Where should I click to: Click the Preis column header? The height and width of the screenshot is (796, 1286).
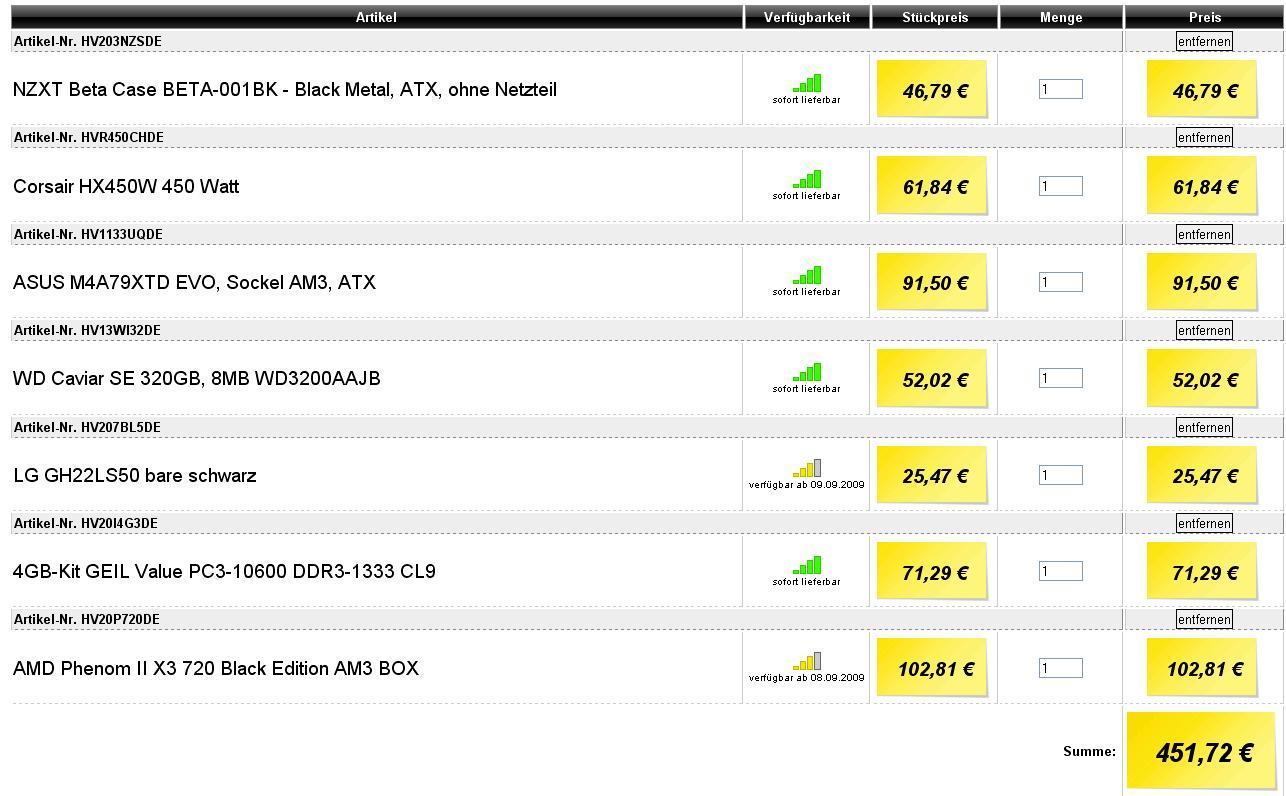[x=1205, y=17]
